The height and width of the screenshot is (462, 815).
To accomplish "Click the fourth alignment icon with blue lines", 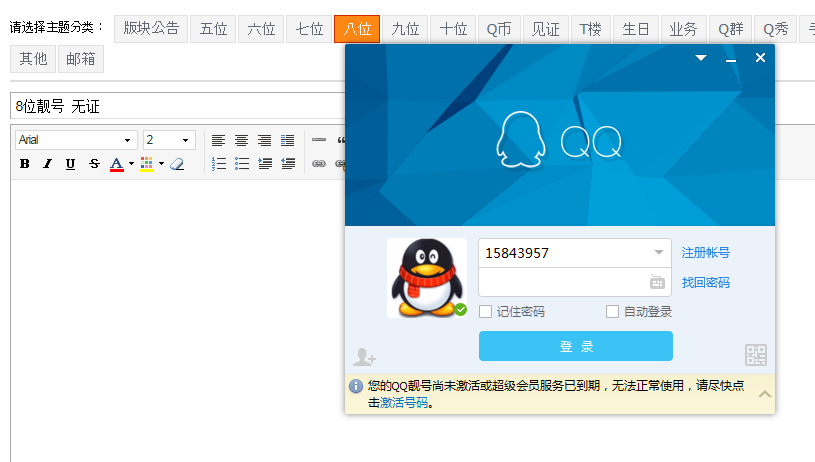I will coord(287,140).
